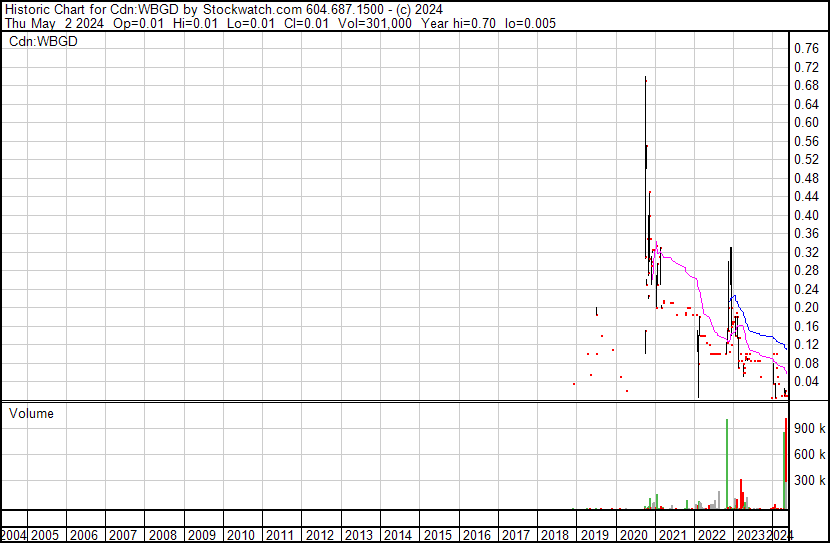Click the date 'Thu May 2 2024'
Viewport: 830px width, 543px height.
[x=55, y=24]
